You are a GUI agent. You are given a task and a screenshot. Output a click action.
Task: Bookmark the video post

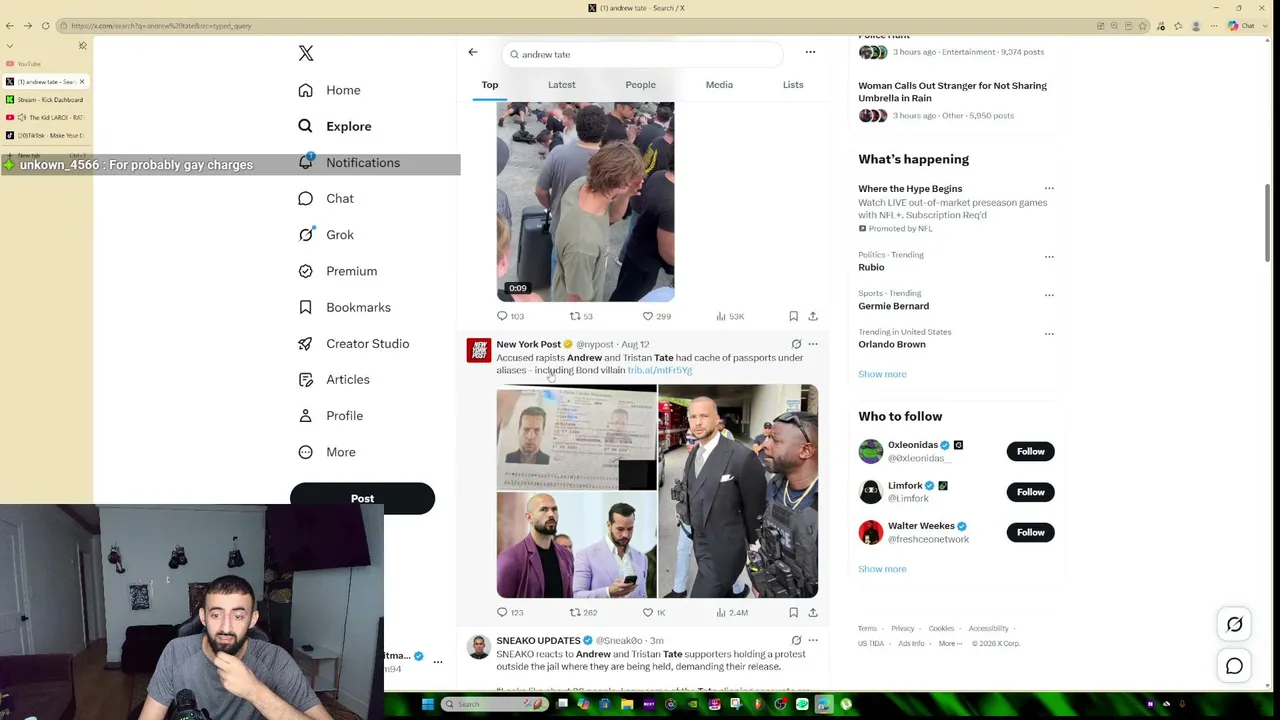tap(794, 316)
